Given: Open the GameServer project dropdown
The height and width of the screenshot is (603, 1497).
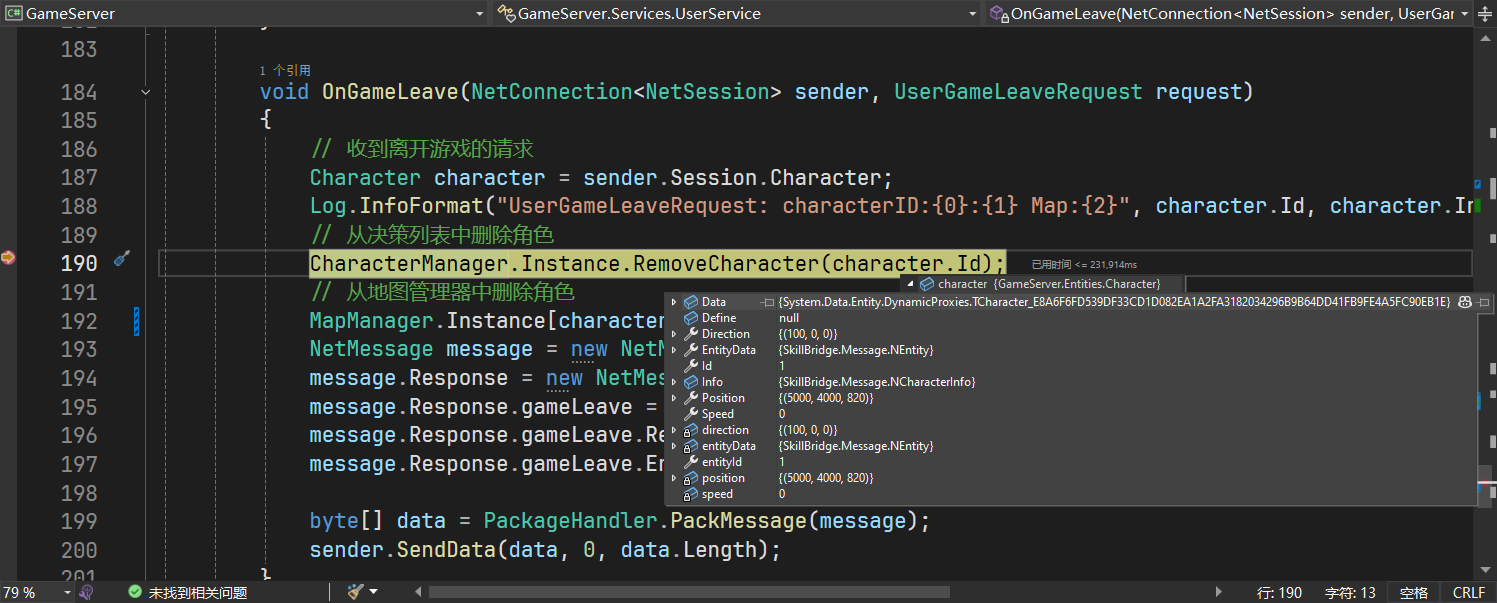Looking at the screenshot, I should pyautogui.click(x=478, y=14).
